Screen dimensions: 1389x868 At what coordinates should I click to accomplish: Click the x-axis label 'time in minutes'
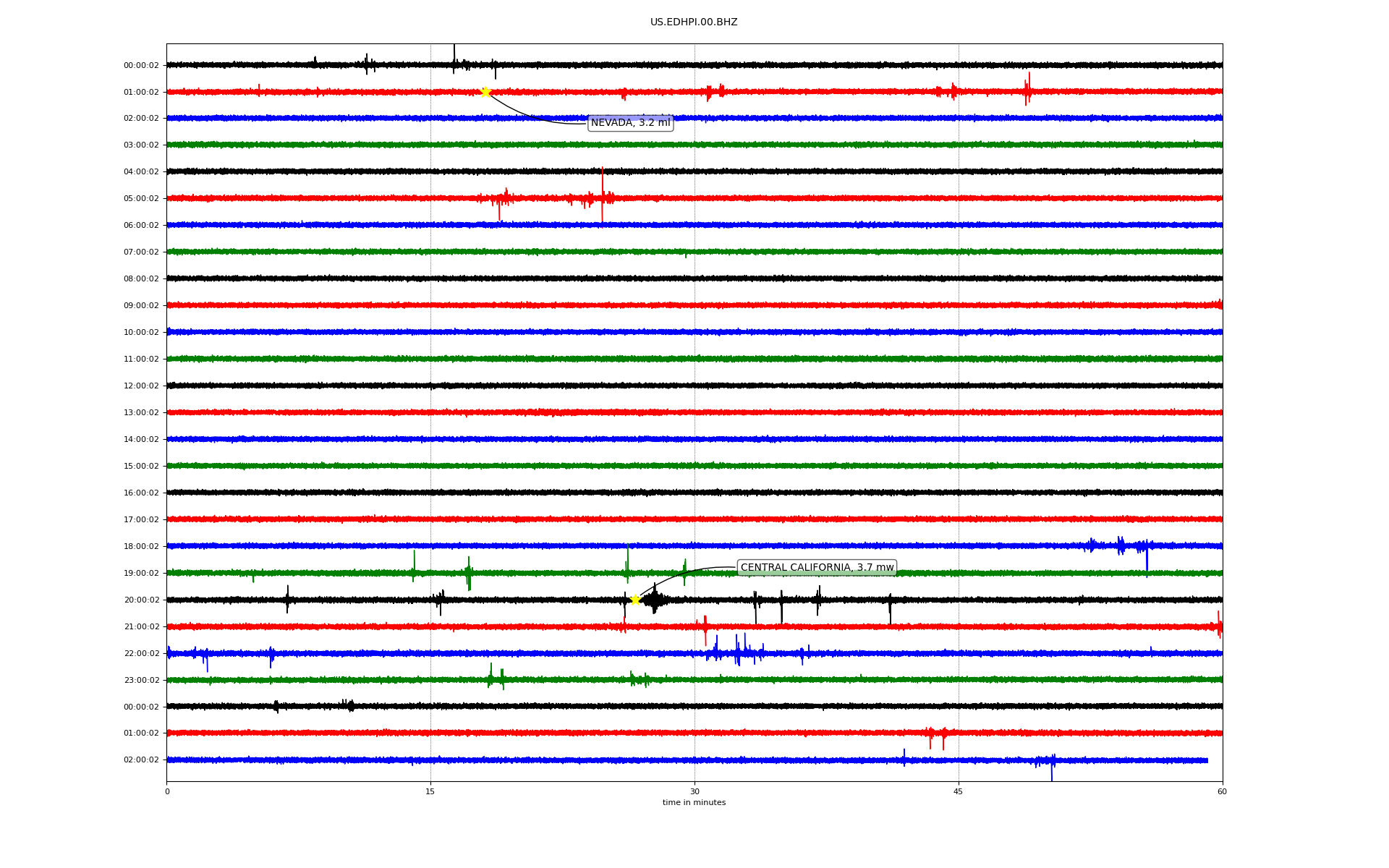click(694, 803)
